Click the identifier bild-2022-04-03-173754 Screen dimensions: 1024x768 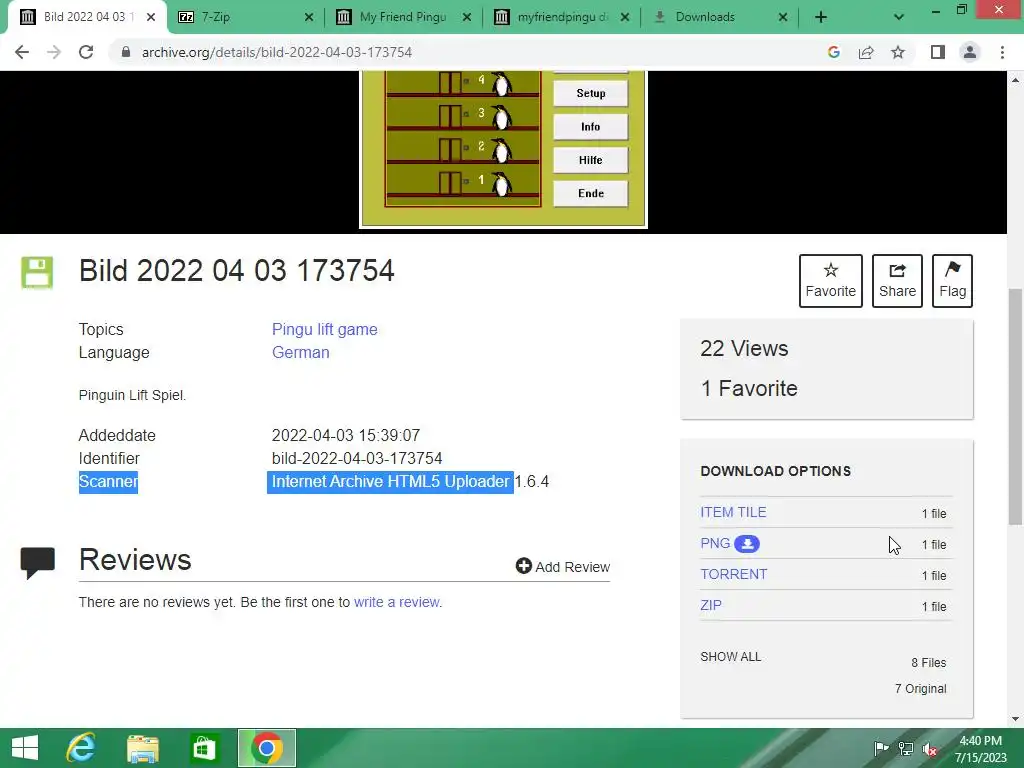[357, 458]
